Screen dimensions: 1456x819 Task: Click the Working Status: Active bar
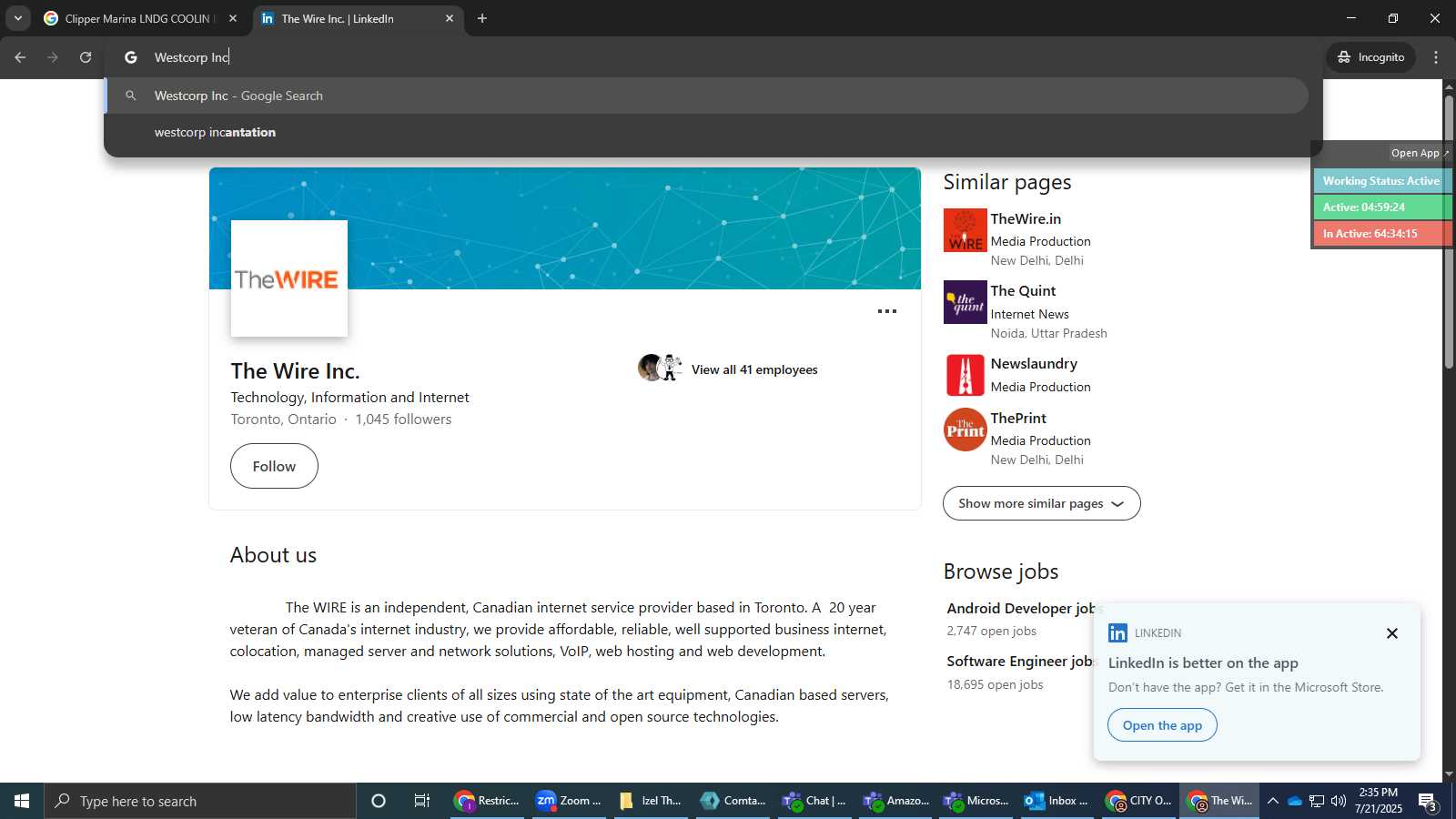coord(1381,181)
